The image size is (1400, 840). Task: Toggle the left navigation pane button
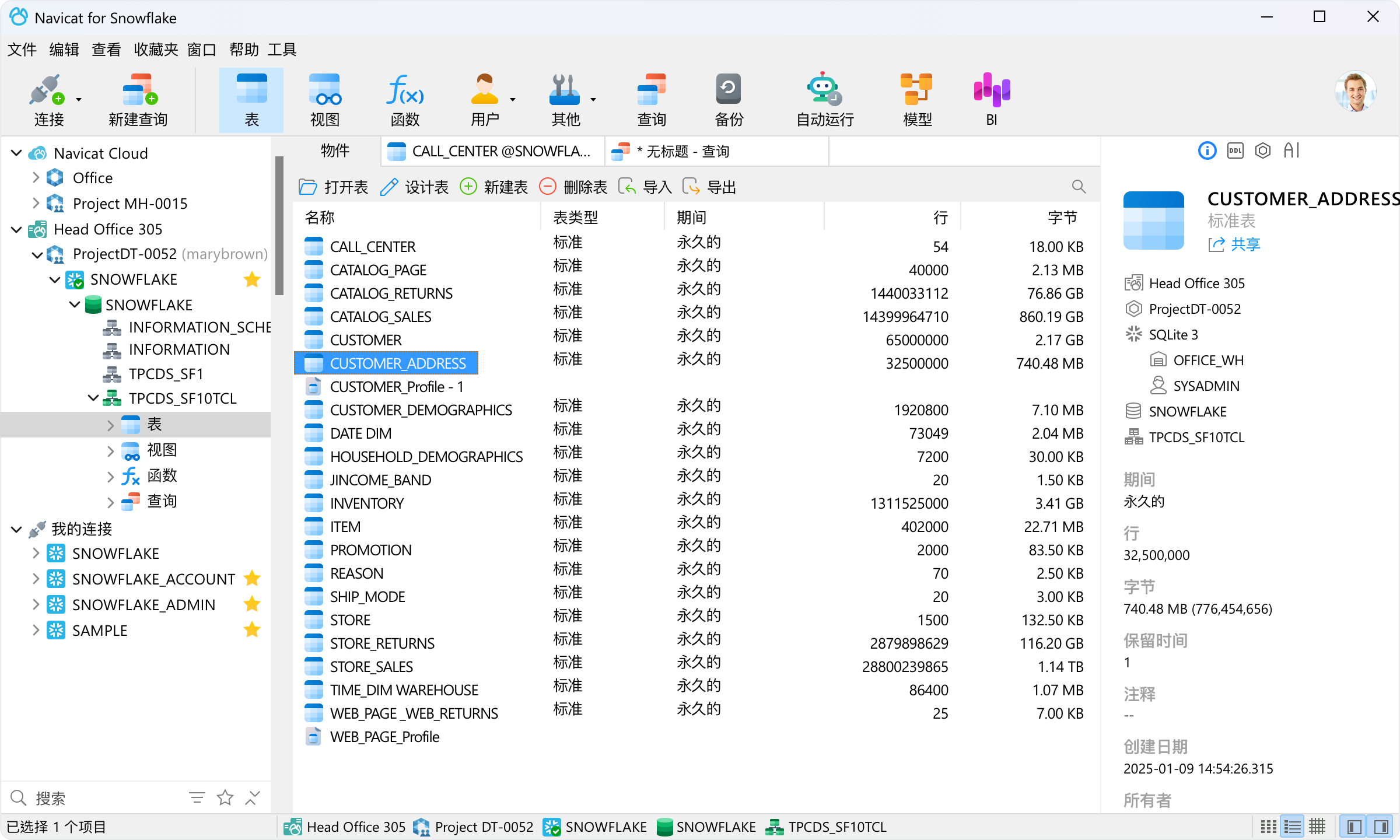pyautogui.click(x=1354, y=827)
